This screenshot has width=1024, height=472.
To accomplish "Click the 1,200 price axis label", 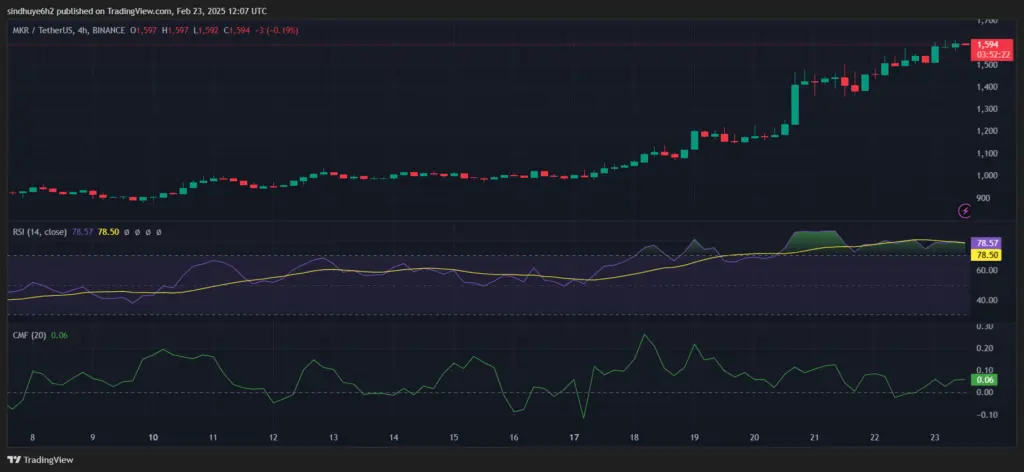I will pos(987,131).
